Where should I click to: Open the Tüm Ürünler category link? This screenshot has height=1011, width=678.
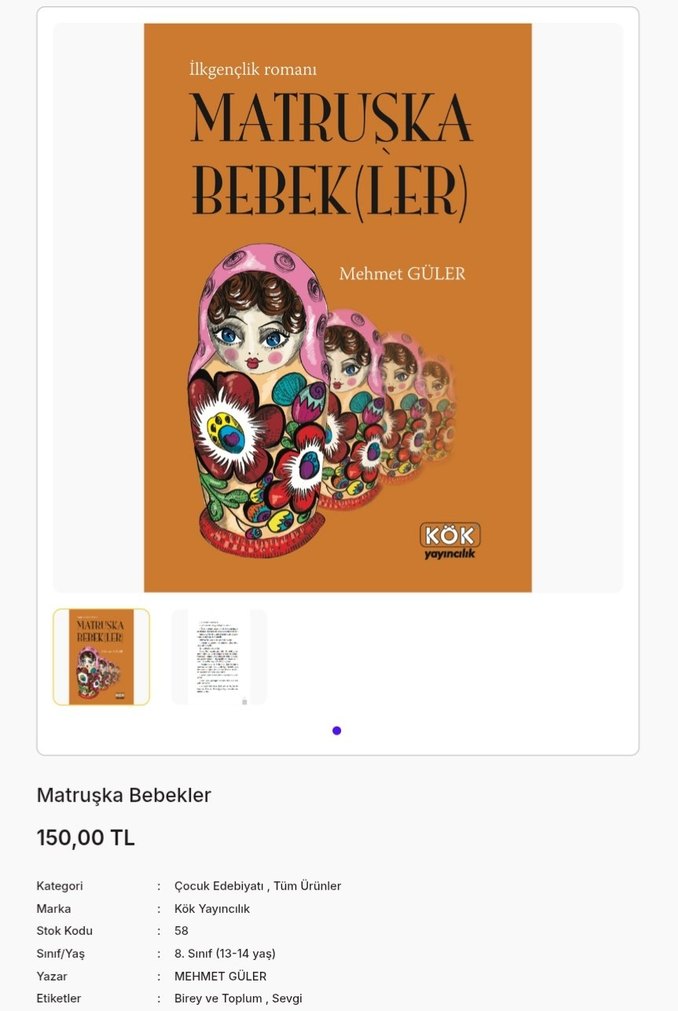(307, 886)
